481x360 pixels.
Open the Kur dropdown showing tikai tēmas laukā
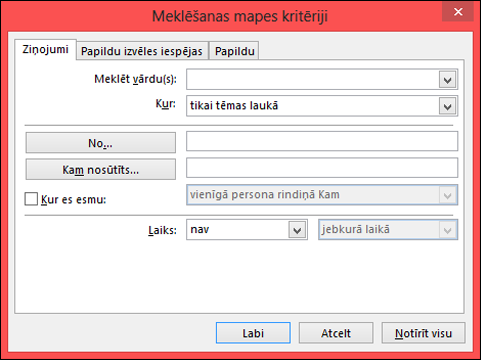[x=322, y=106]
